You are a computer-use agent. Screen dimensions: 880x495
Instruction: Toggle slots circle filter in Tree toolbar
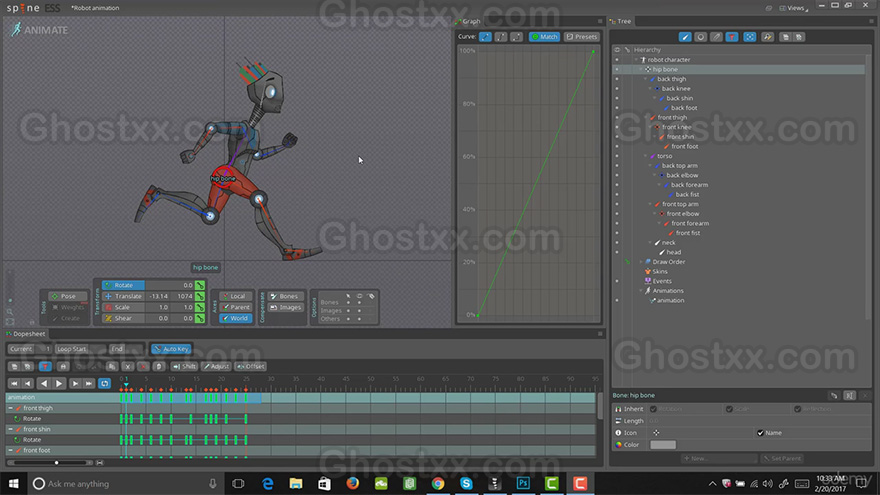click(700, 37)
